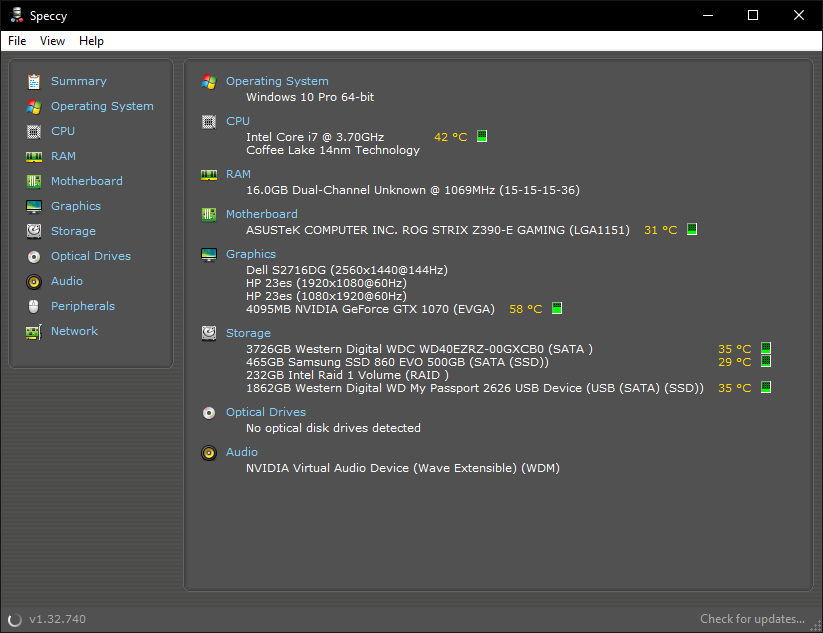Open the File menu
Viewport: 823px width, 633px height.
[x=17, y=41]
